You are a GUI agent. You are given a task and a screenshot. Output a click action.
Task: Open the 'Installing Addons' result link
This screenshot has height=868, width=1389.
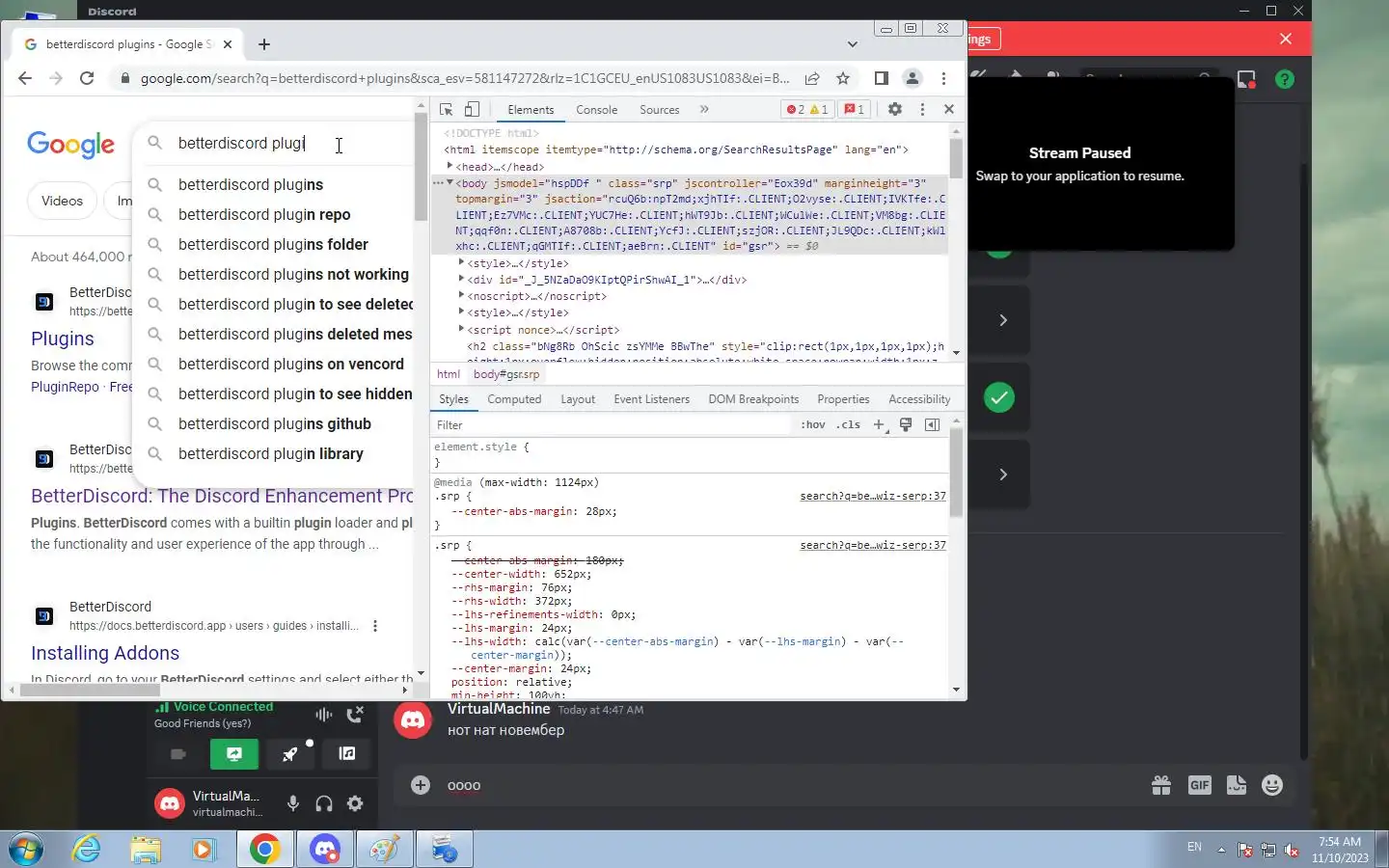pos(105,653)
